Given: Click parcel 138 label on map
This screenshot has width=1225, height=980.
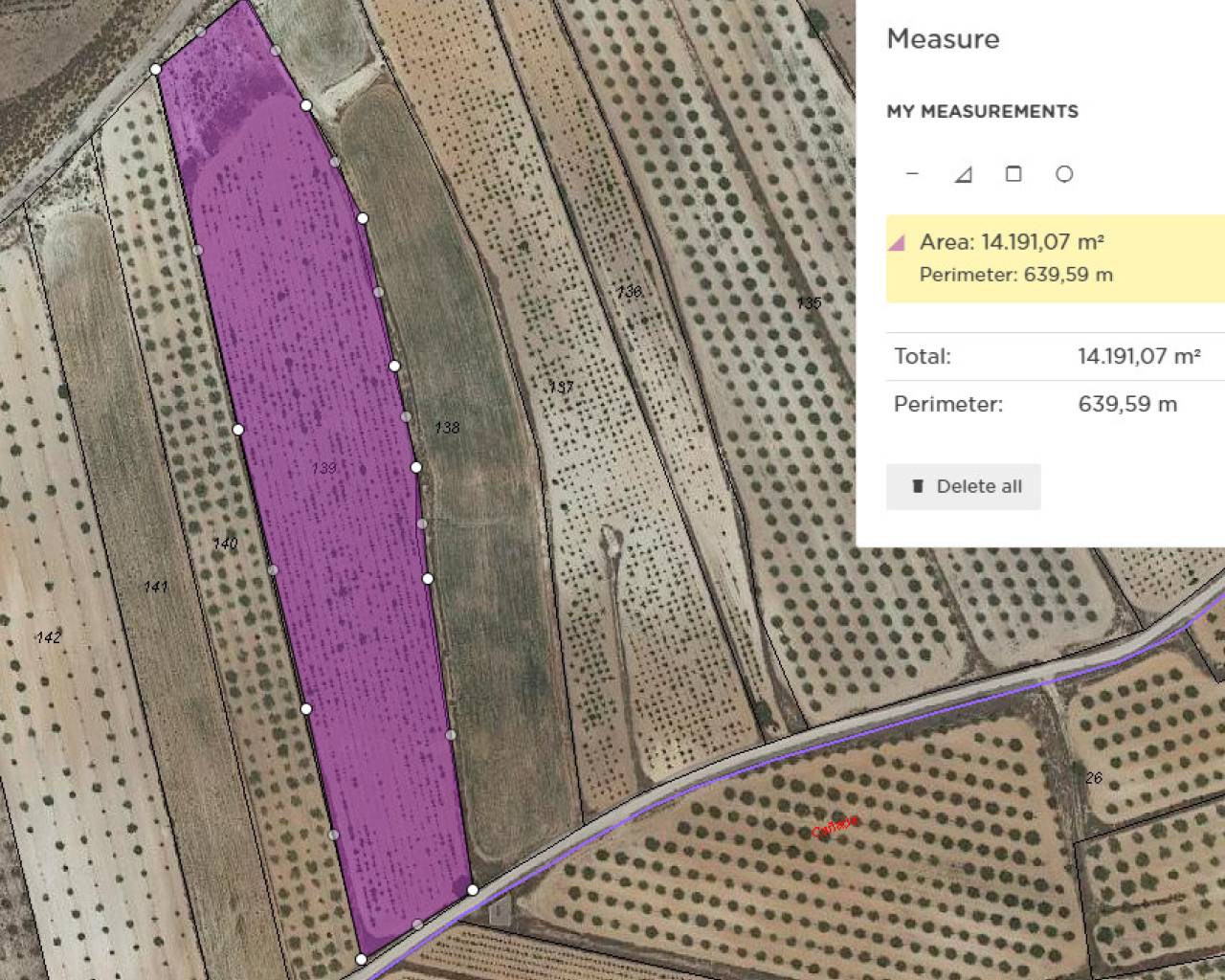Looking at the screenshot, I should click(x=447, y=428).
